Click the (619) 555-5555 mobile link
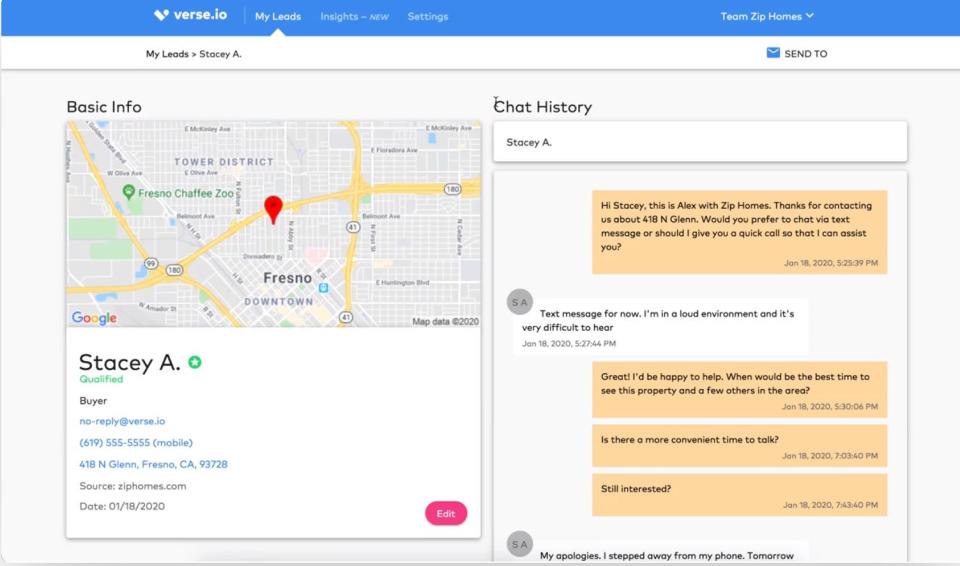The height and width of the screenshot is (566, 960). pos(136,443)
